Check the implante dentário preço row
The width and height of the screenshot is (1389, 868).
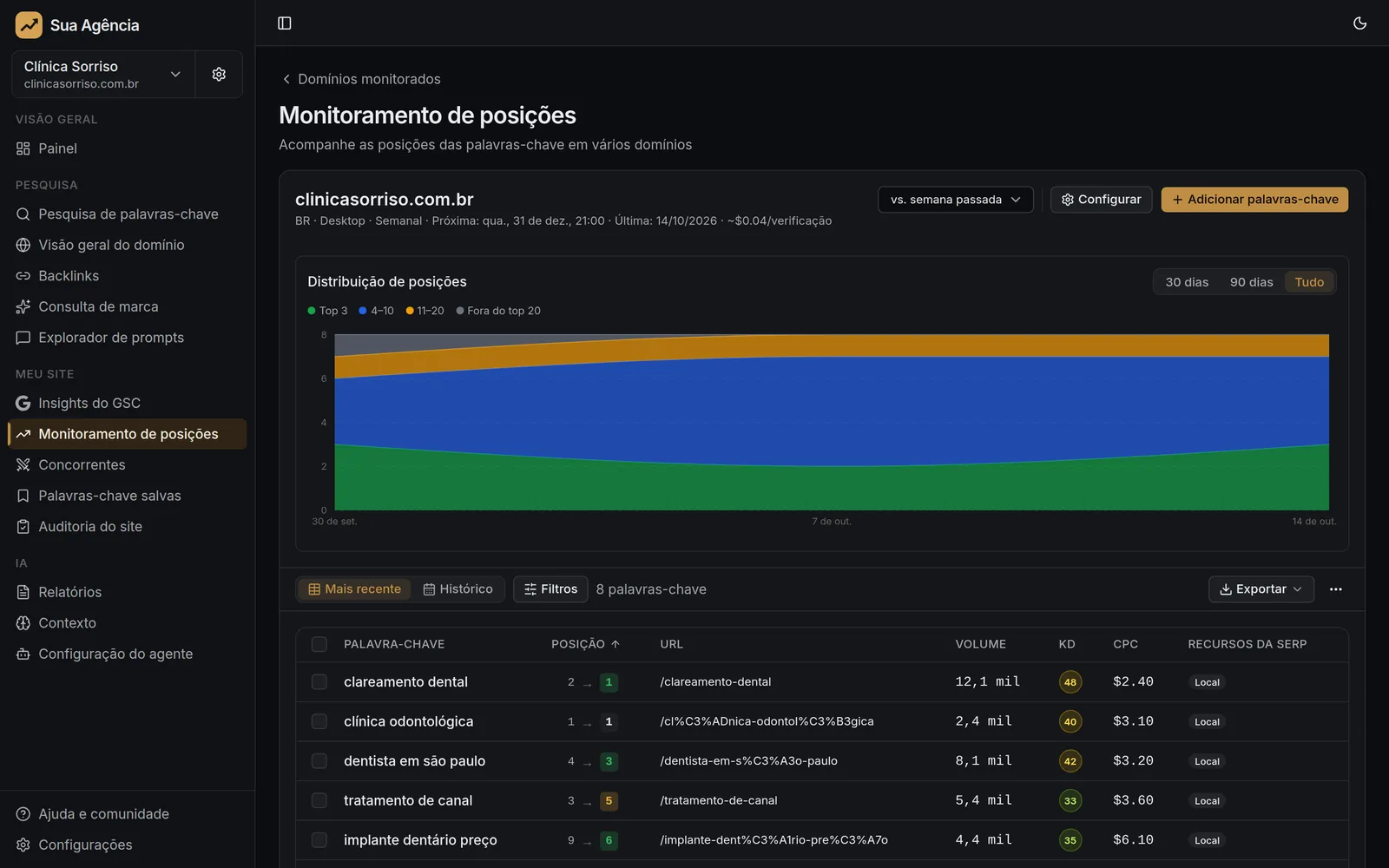click(319, 840)
